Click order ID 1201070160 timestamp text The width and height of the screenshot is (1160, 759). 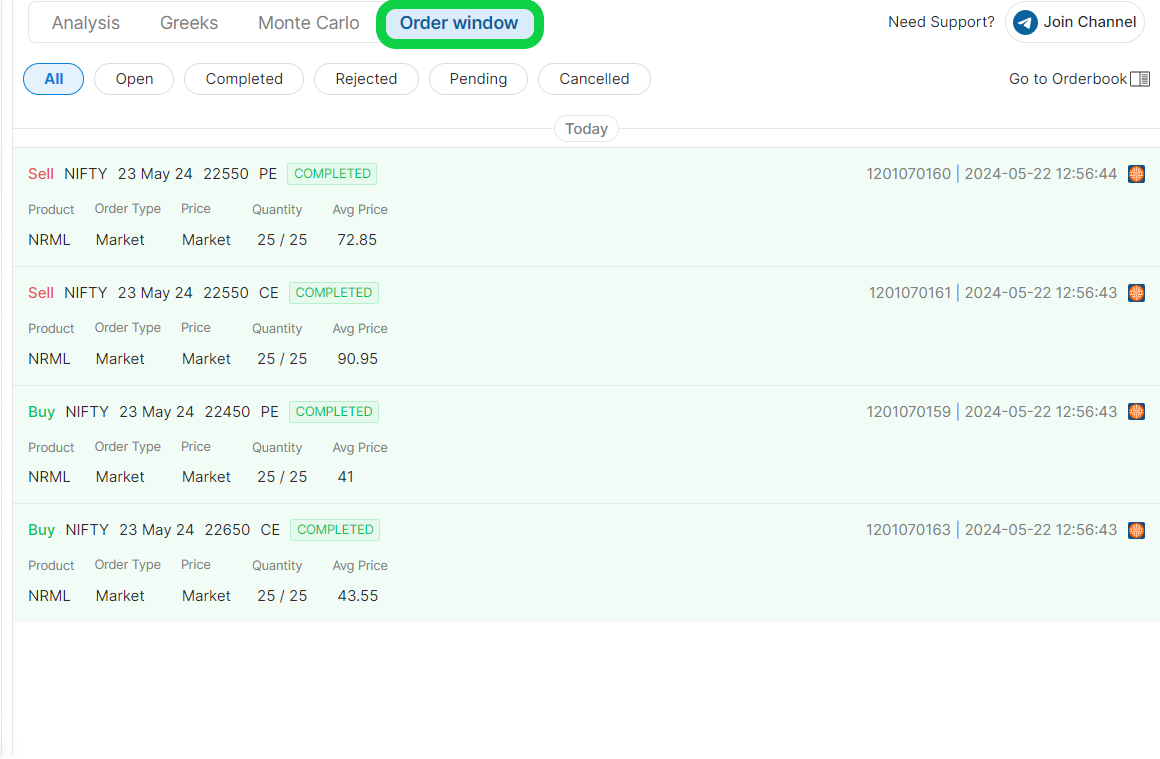point(991,174)
